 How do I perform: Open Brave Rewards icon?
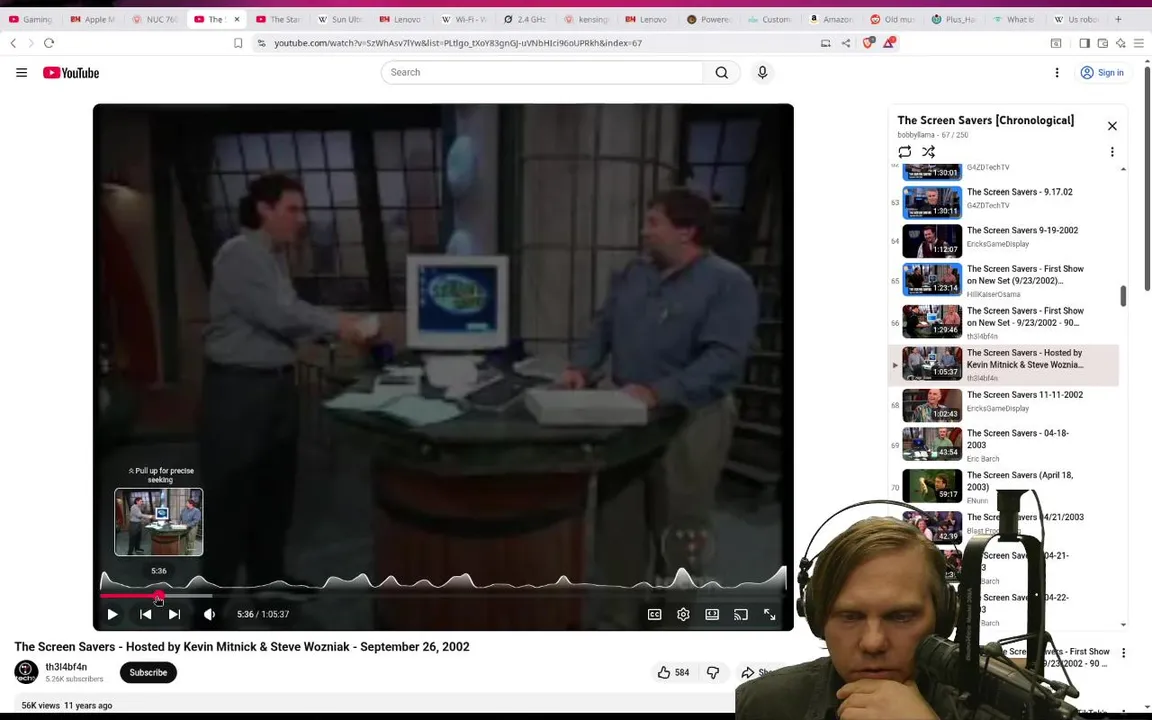pos(888,43)
